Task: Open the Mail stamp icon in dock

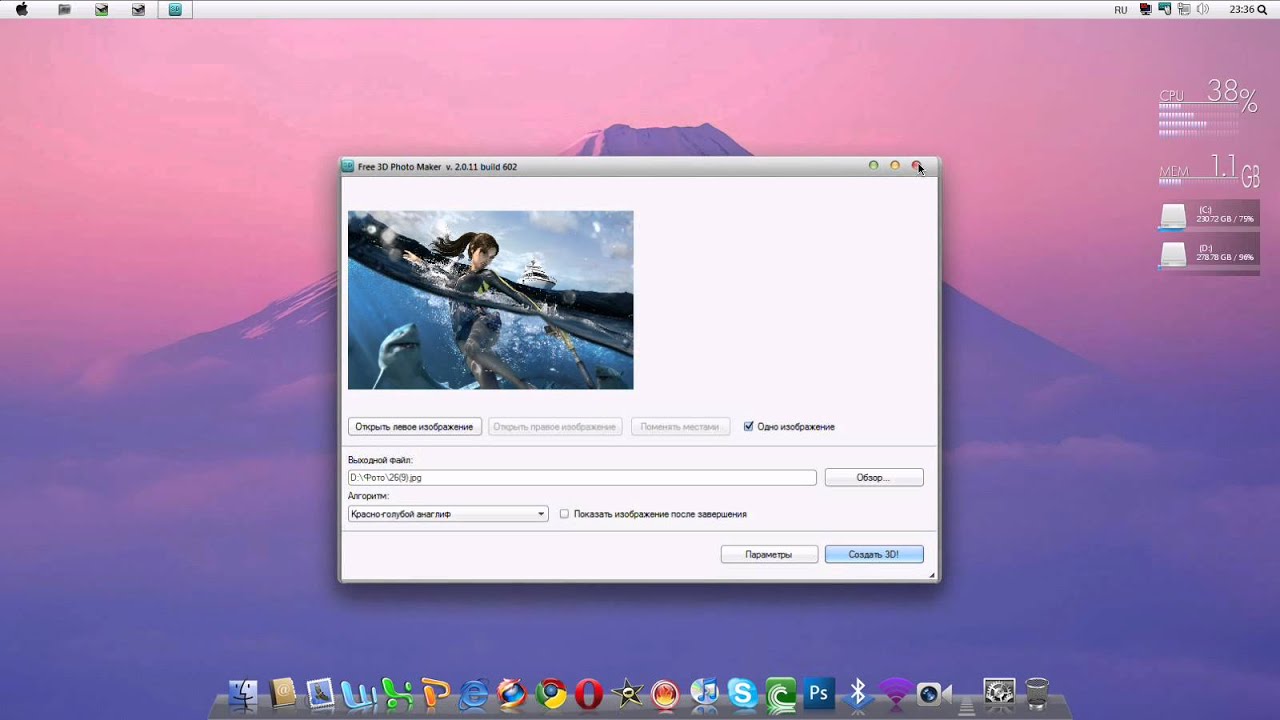Action: click(x=320, y=692)
